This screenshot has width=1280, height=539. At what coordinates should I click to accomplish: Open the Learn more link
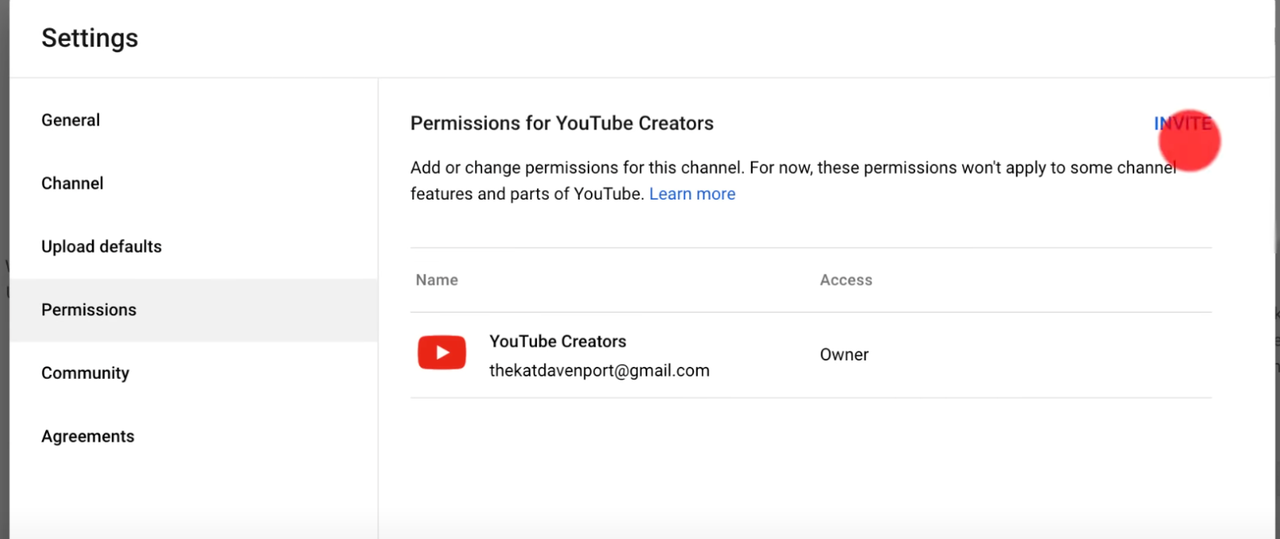[692, 194]
